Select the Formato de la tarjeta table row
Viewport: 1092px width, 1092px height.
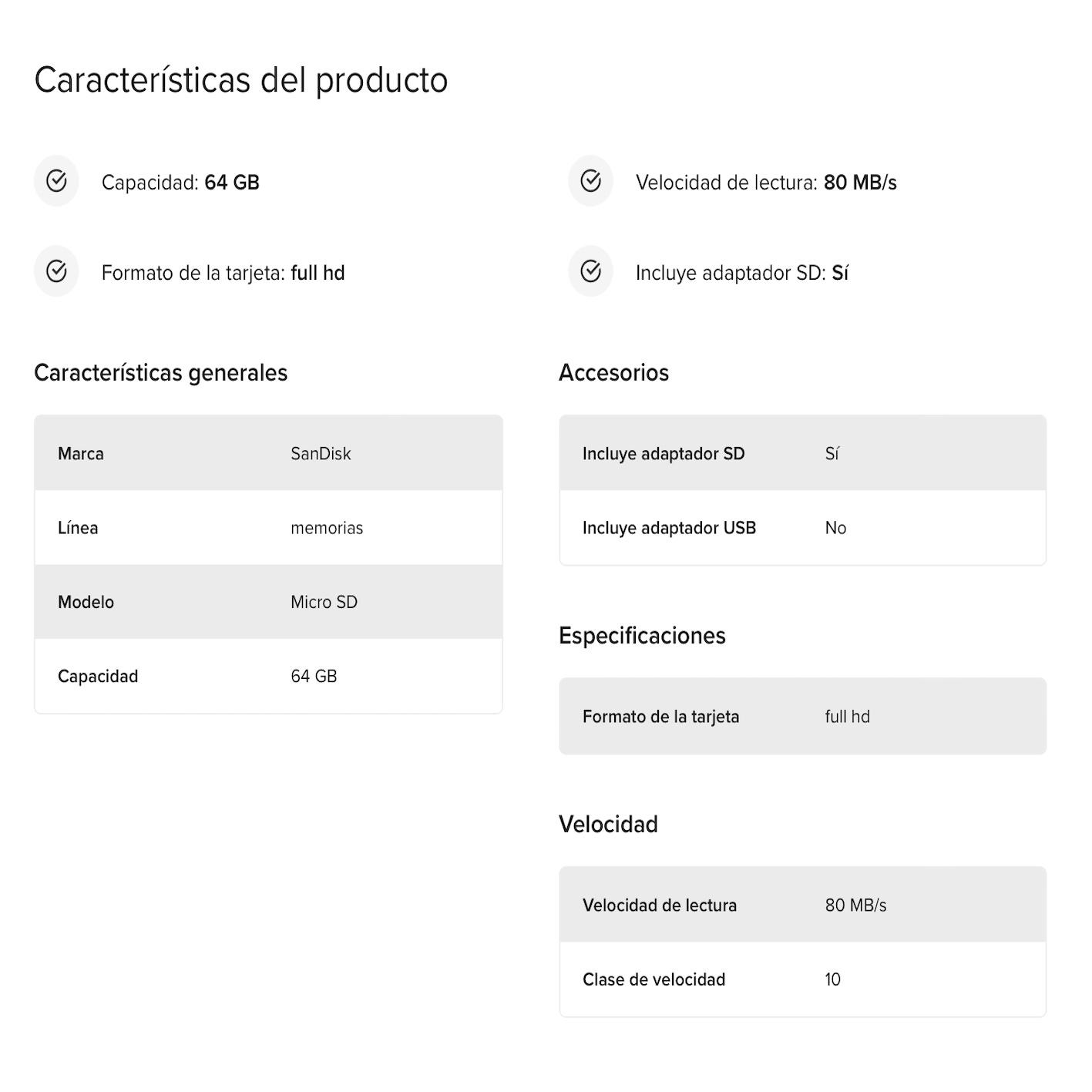click(802, 717)
